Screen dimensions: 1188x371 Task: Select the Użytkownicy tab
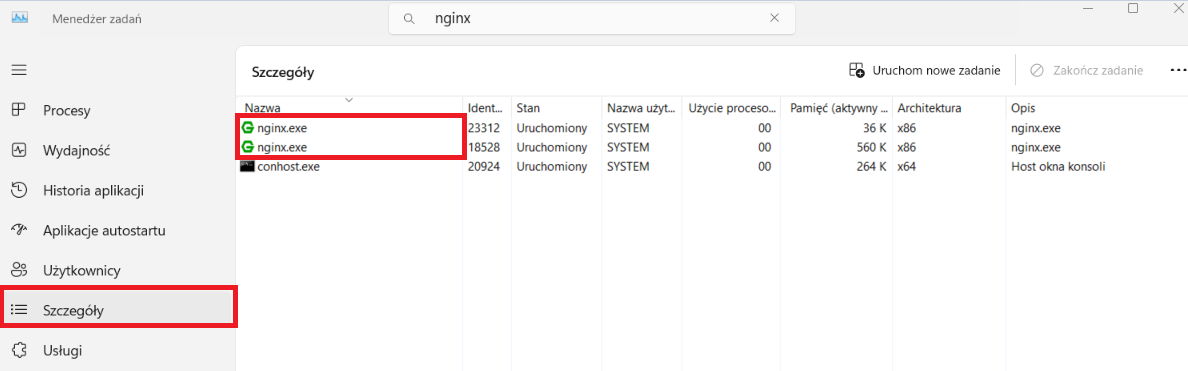pyautogui.click(x=82, y=270)
